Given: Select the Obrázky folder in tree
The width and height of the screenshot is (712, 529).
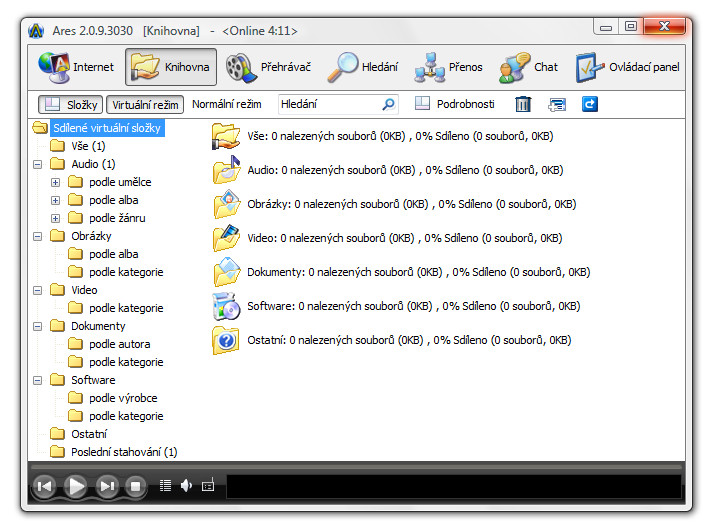Looking at the screenshot, I should 91,236.
